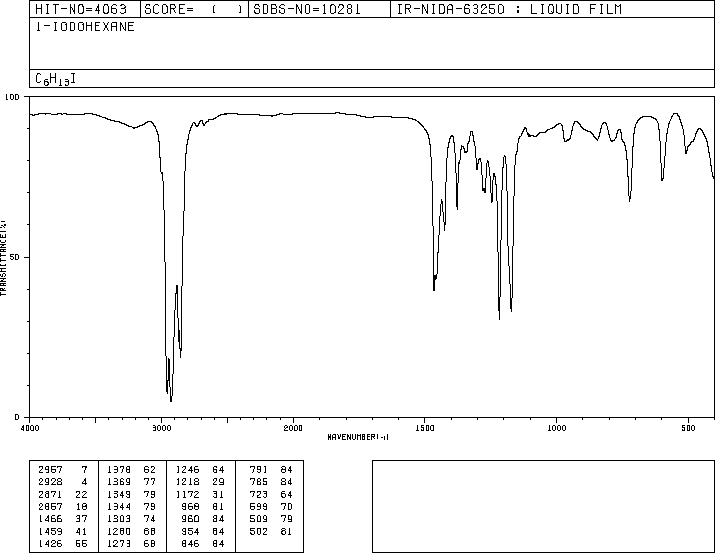Select peak table entry 1172
715x553 pixels.
click(187, 494)
